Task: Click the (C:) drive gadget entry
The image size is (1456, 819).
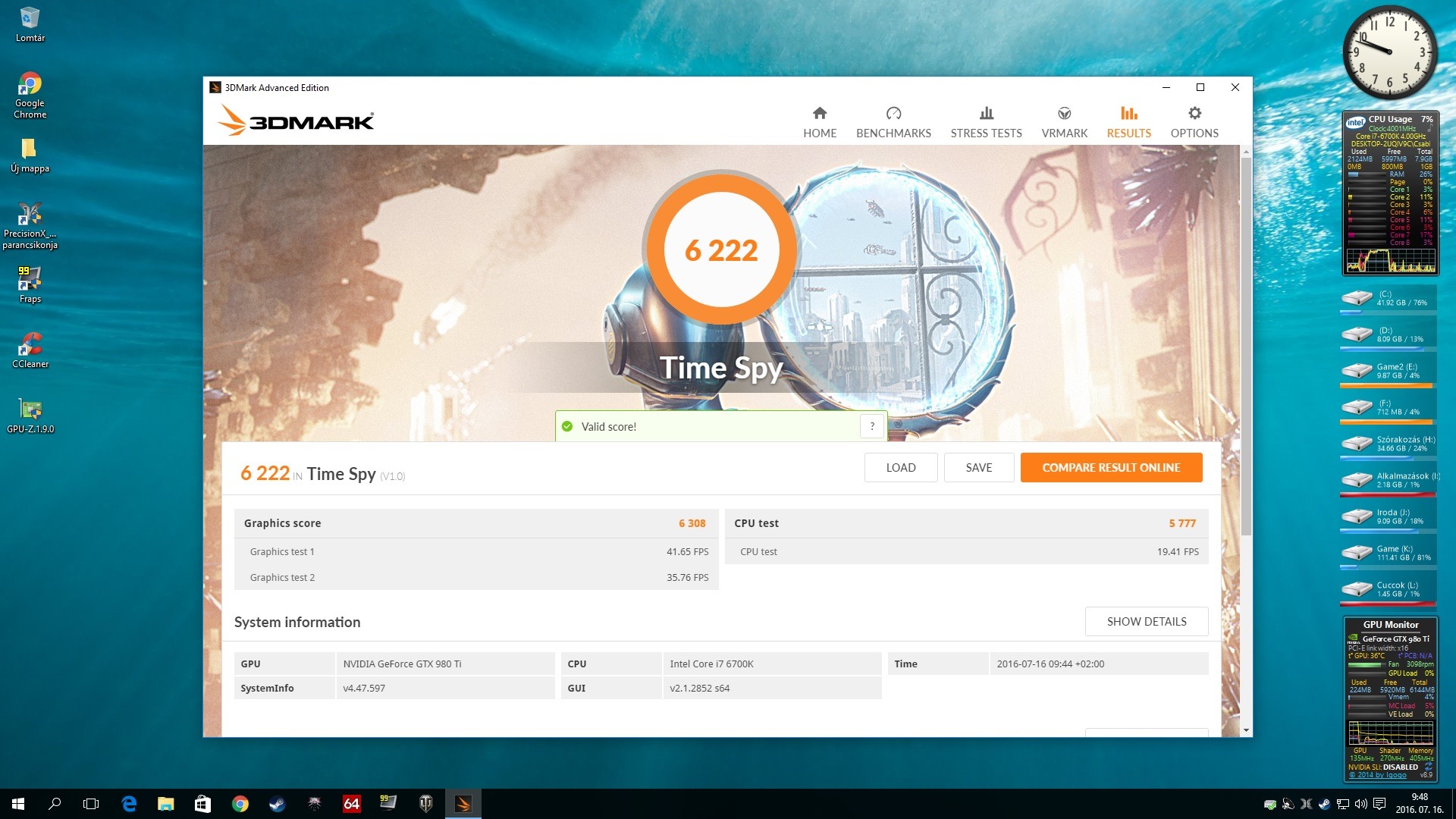Action: point(1388,299)
